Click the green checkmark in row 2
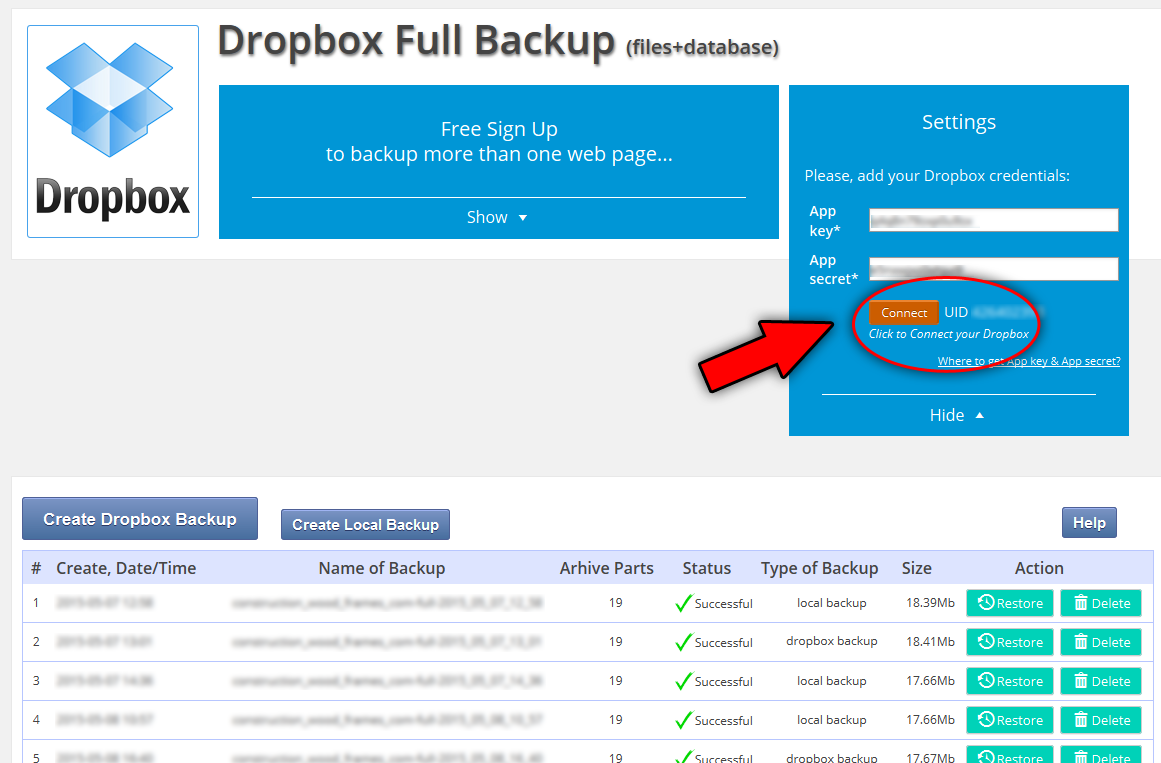Image resolution: width=1161 pixels, height=763 pixels. (683, 642)
